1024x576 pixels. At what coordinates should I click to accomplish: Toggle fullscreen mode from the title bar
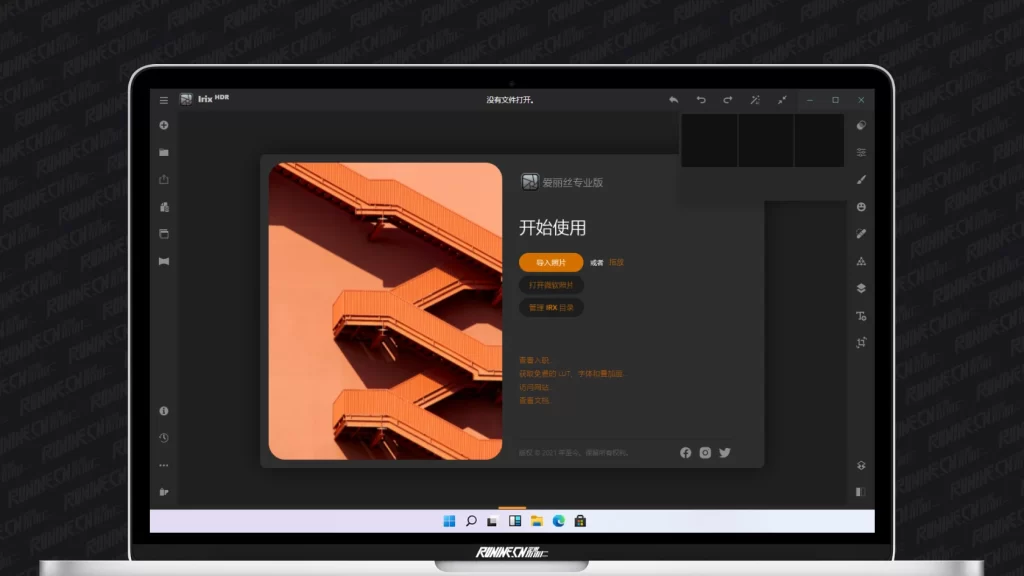click(783, 100)
